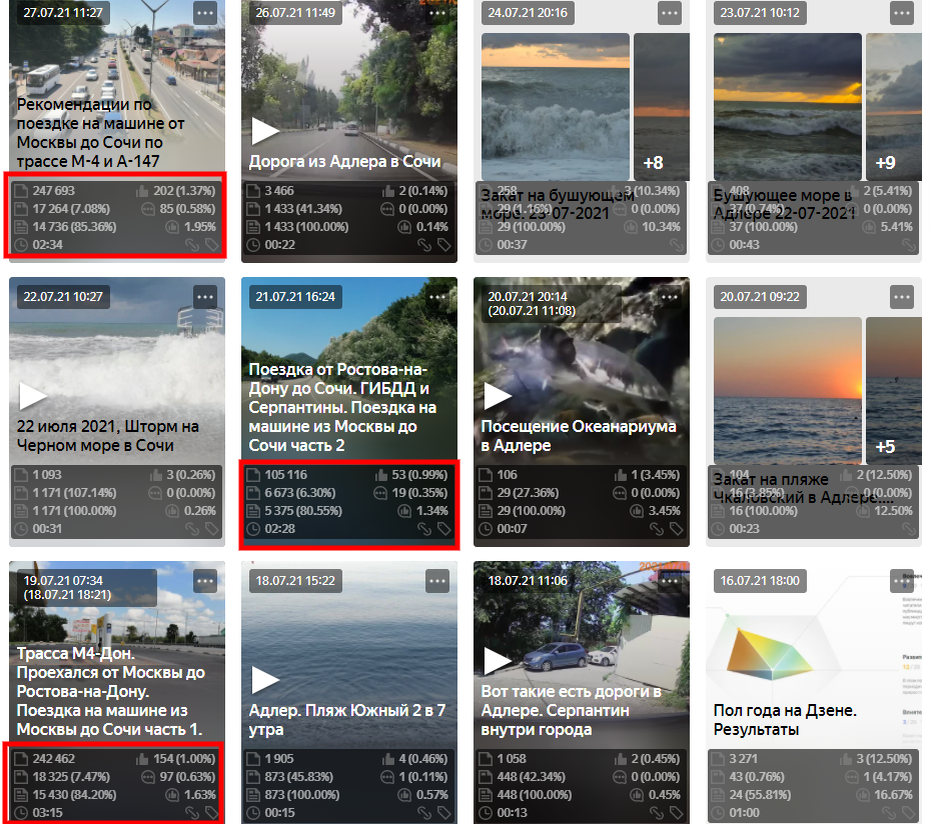The height and width of the screenshot is (824, 930).
Task: Open three-dot menu on 19.07.21 07:34 card
Action: click(x=205, y=581)
